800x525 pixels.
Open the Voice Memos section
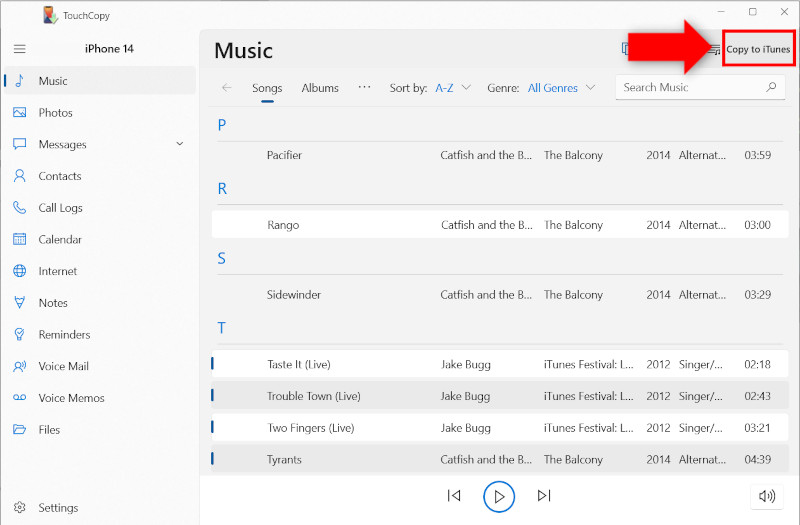point(100,397)
